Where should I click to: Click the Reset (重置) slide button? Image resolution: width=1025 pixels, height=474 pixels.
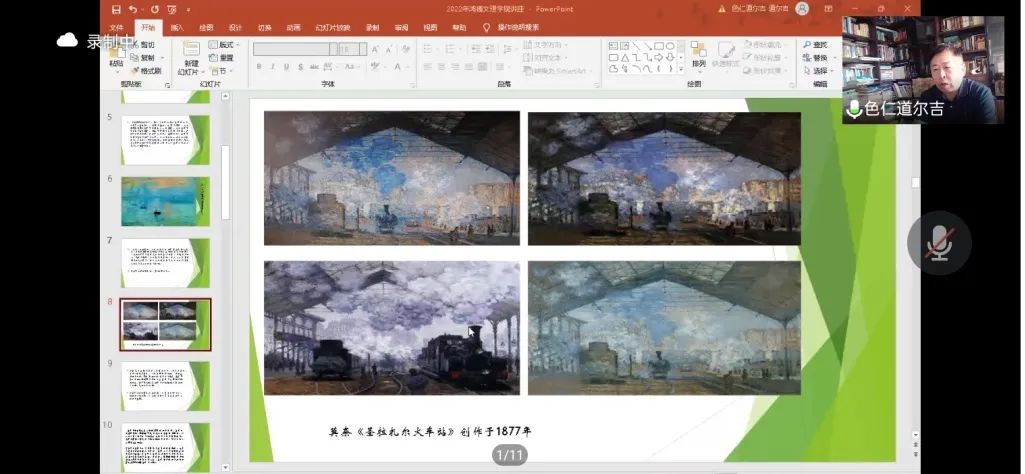pos(222,58)
